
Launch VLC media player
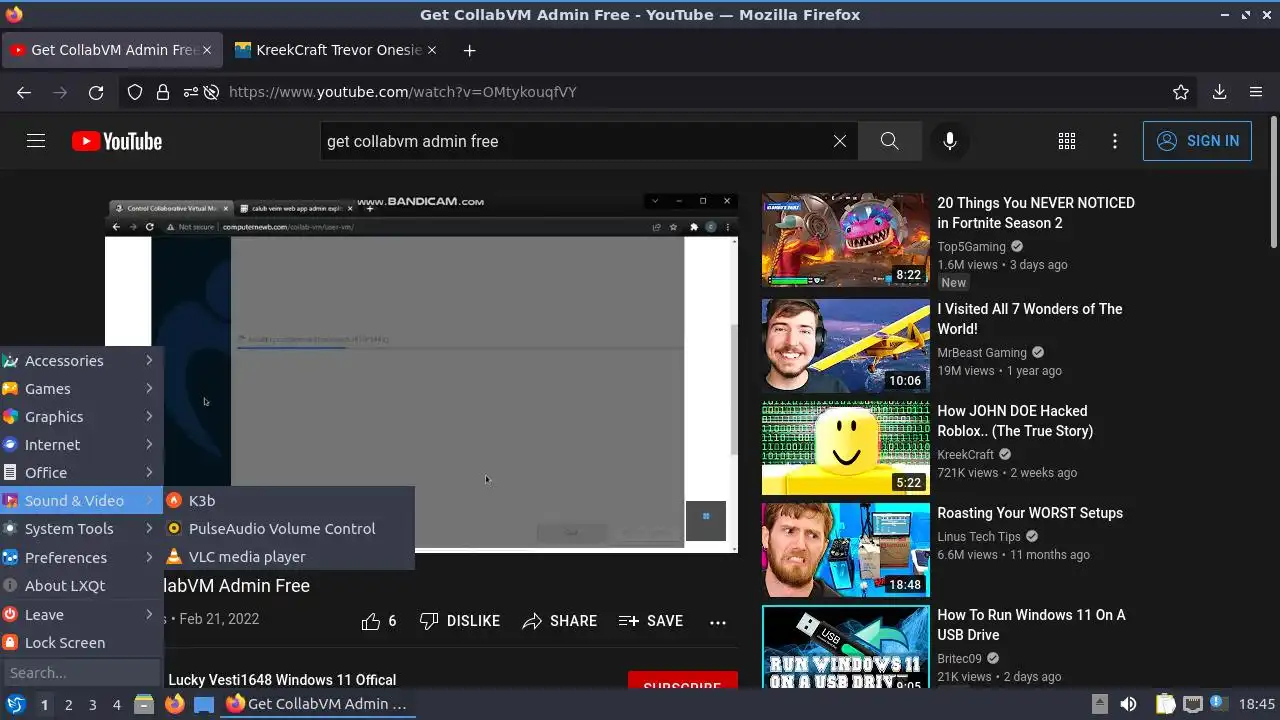tap(289, 556)
